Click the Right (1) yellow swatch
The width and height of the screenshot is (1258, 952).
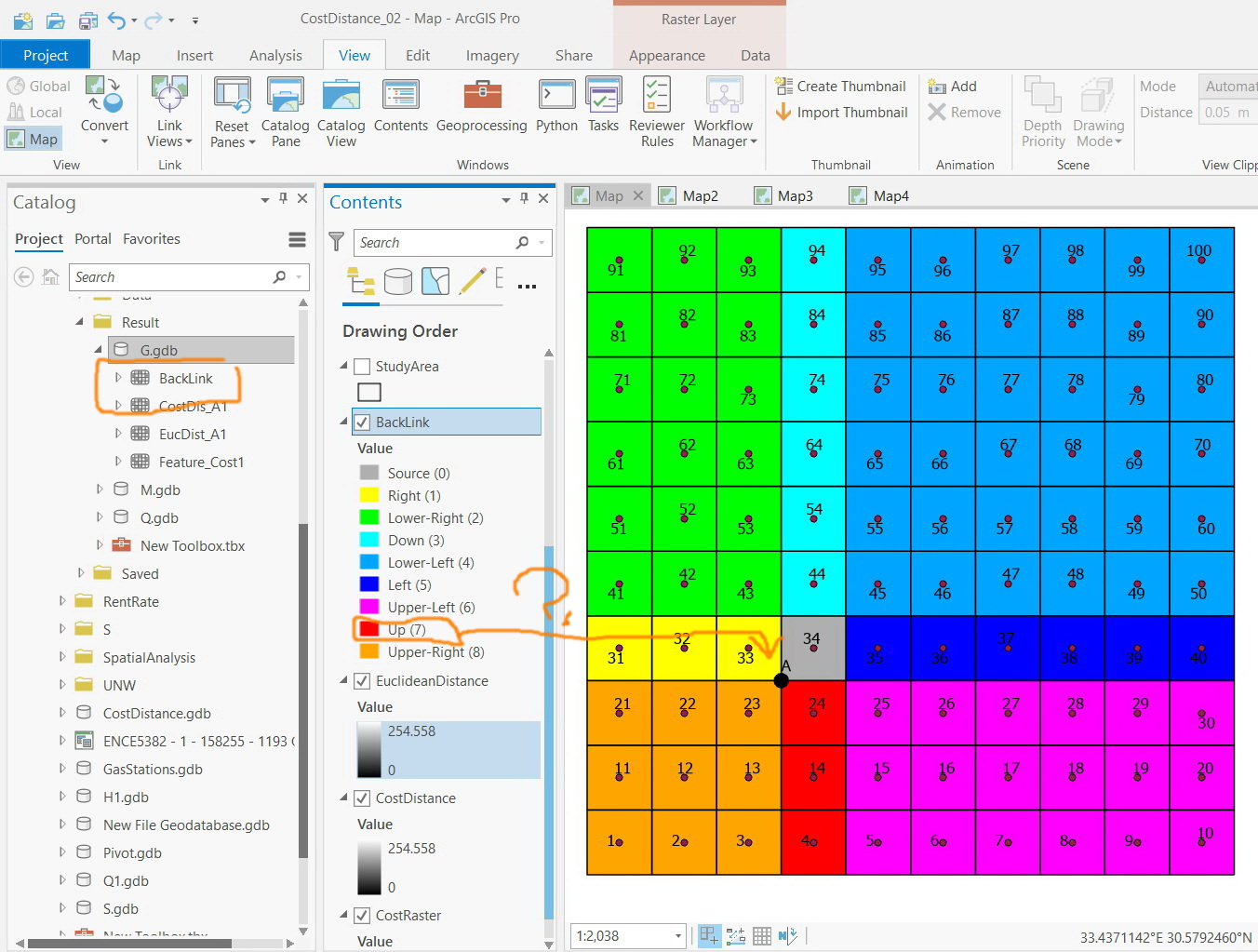pyautogui.click(x=369, y=495)
